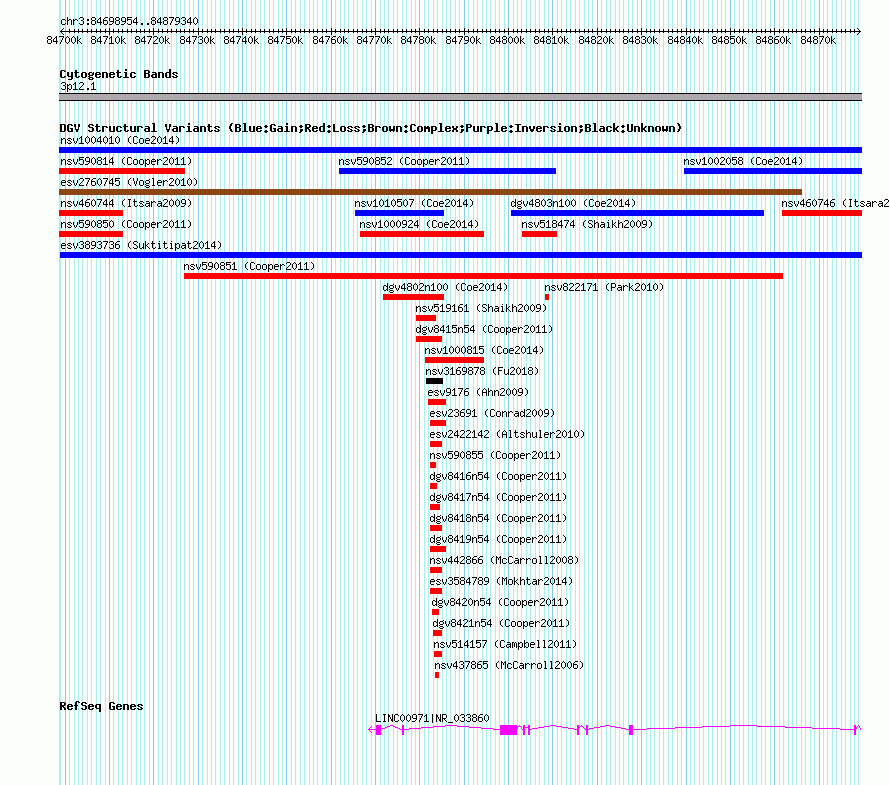Select the esv2422142 (Altshuler2010) label
This screenshot has width=890, height=785.
[507, 434]
